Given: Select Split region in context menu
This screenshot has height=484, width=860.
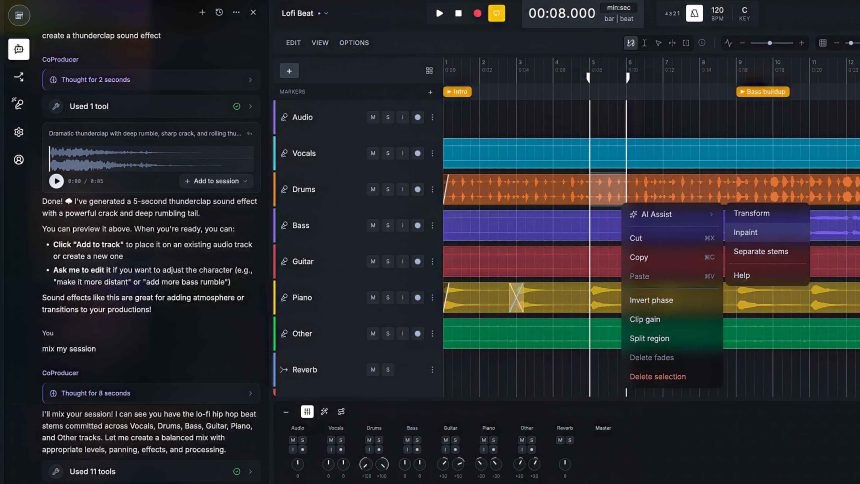Looking at the screenshot, I should coord(649,338).
